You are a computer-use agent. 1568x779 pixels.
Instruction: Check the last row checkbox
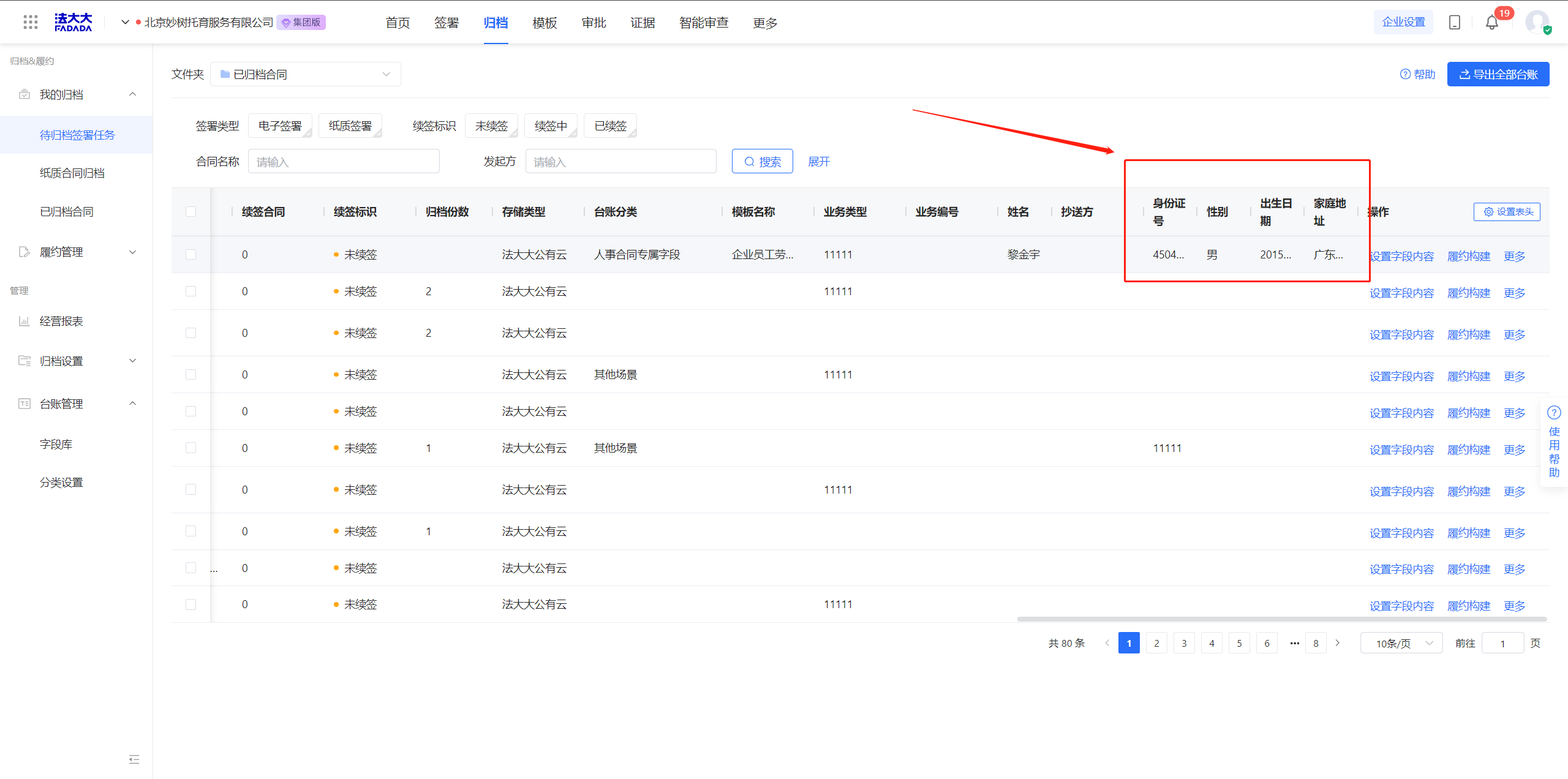point(191,604)
